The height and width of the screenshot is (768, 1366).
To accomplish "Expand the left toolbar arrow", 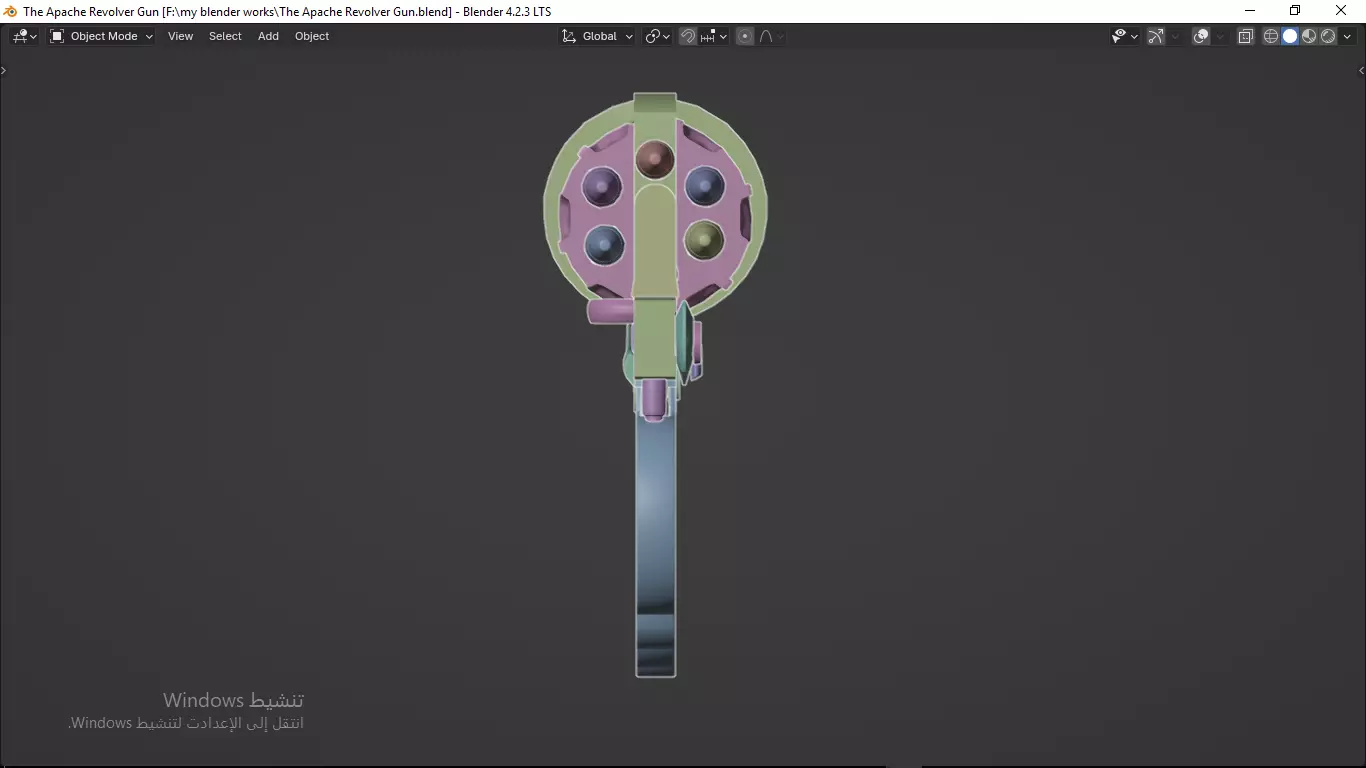I will [4, 70].
